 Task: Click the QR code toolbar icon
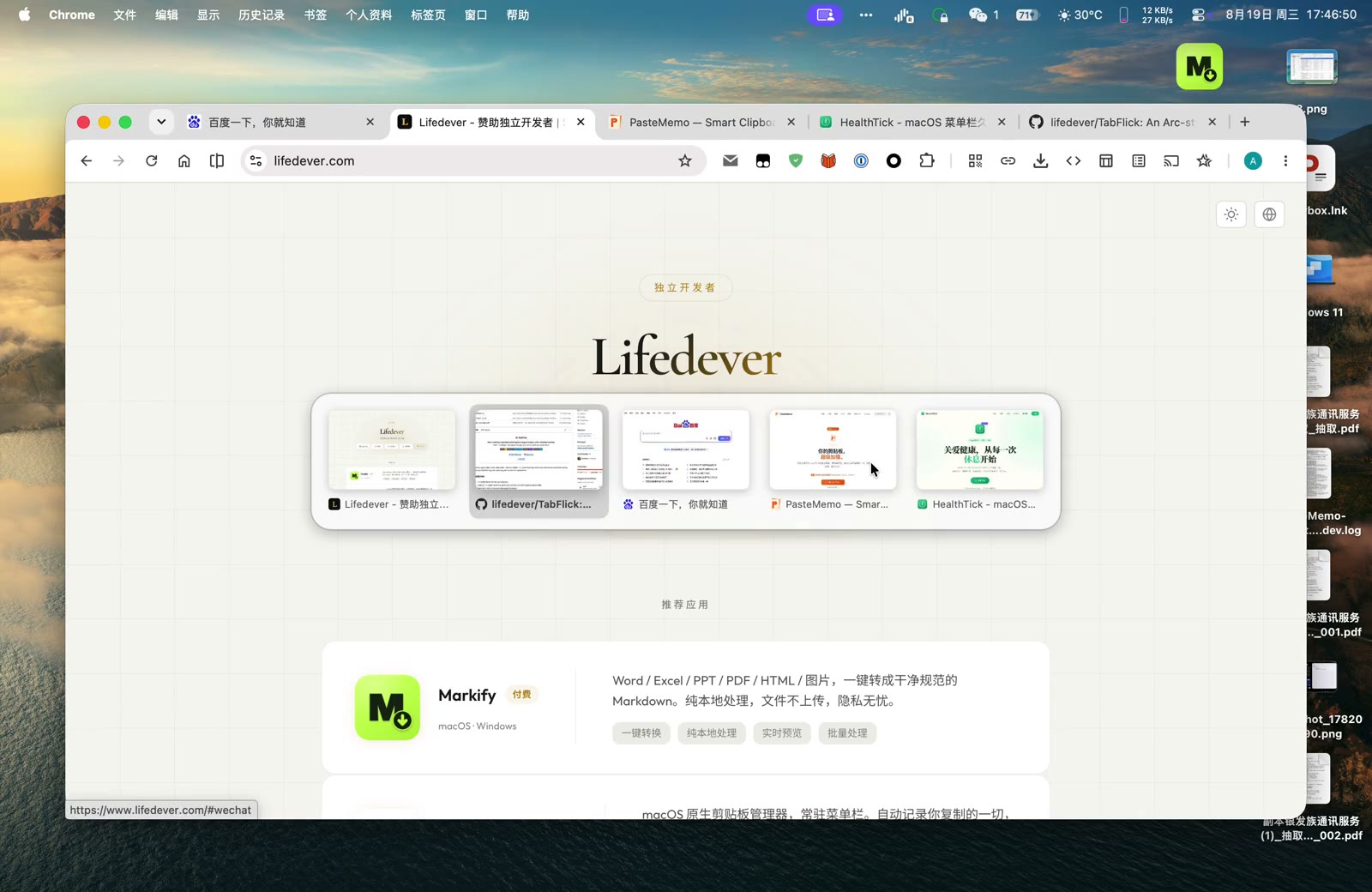tap(975, 160)
